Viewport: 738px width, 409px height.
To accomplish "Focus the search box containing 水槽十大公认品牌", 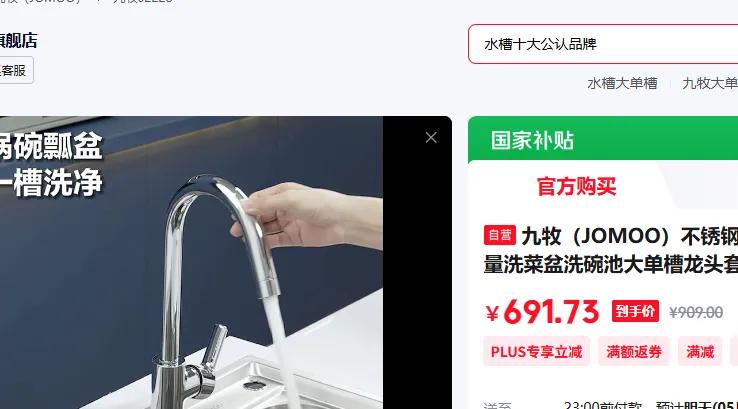I will point(603,44).
